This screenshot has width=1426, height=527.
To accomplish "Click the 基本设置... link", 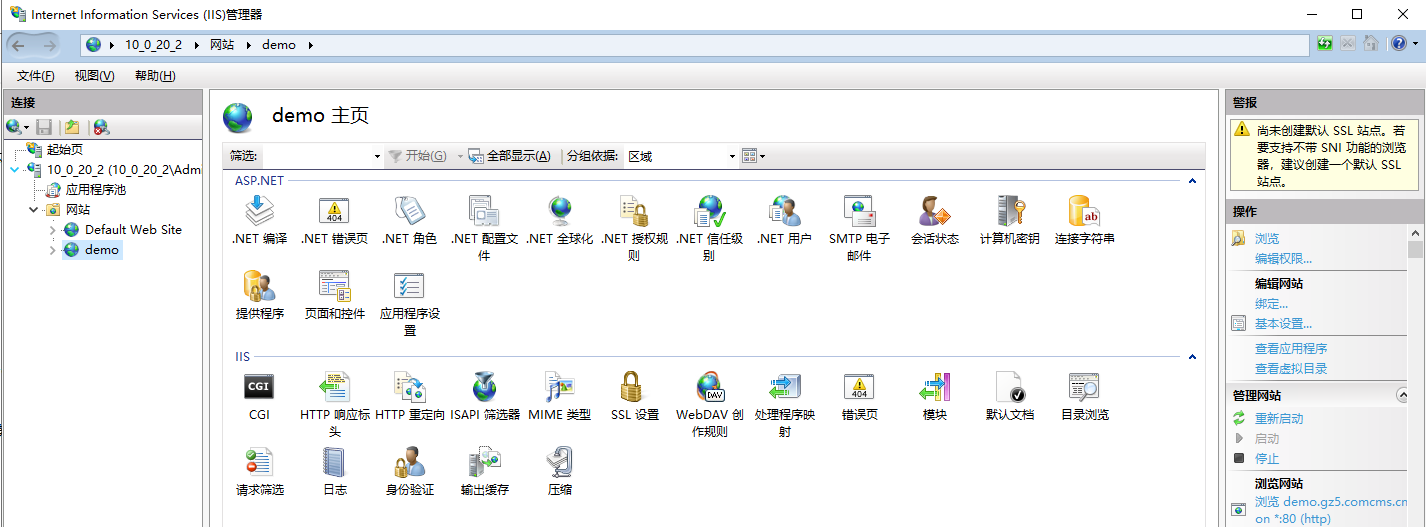I will point(1283,324).
